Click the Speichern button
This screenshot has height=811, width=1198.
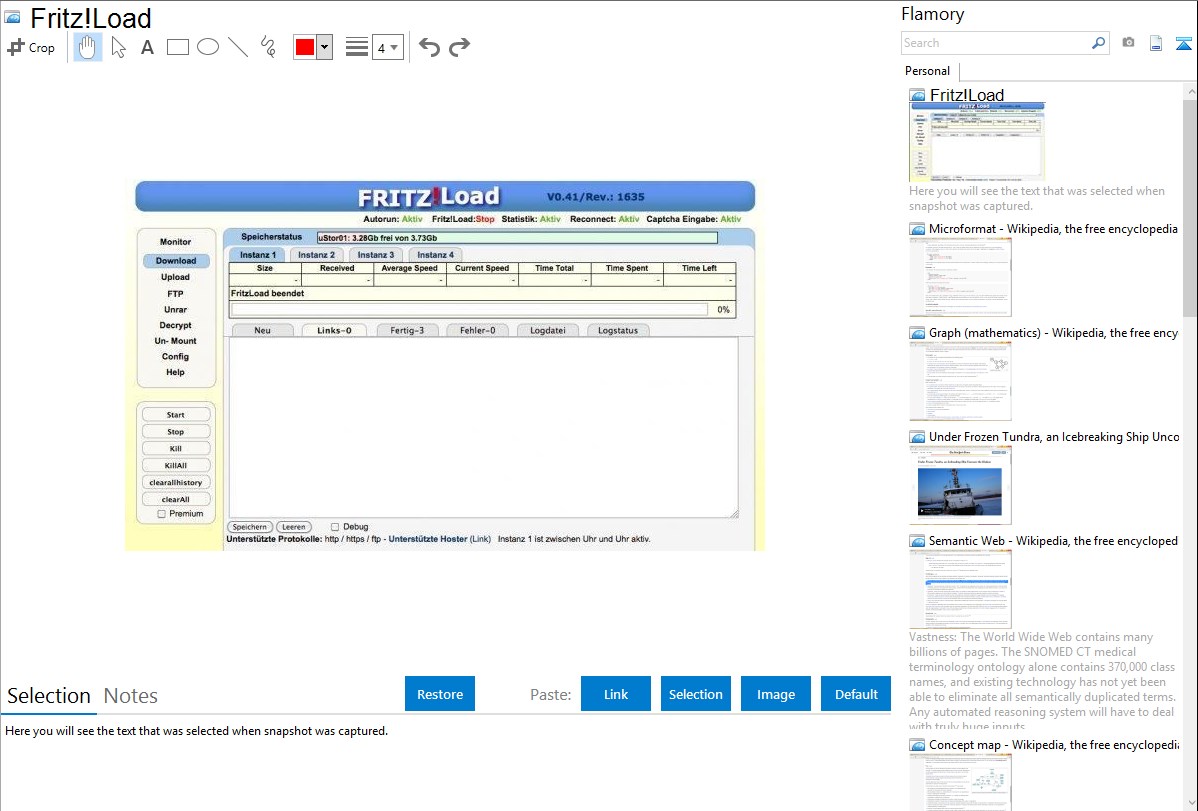pos(250,527)
